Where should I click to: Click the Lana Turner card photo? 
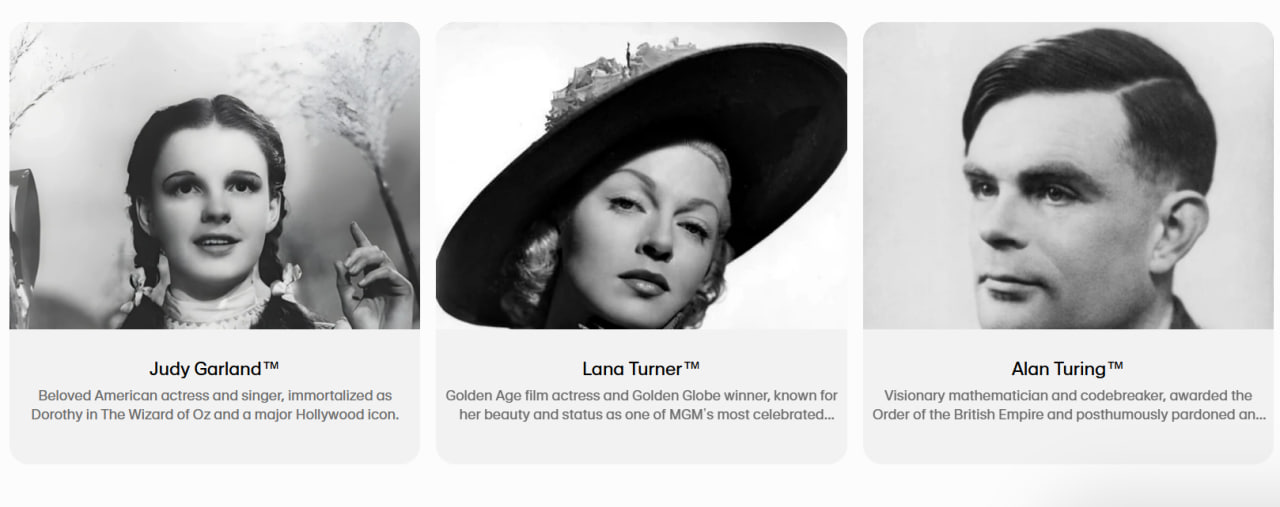coord(641,176)
